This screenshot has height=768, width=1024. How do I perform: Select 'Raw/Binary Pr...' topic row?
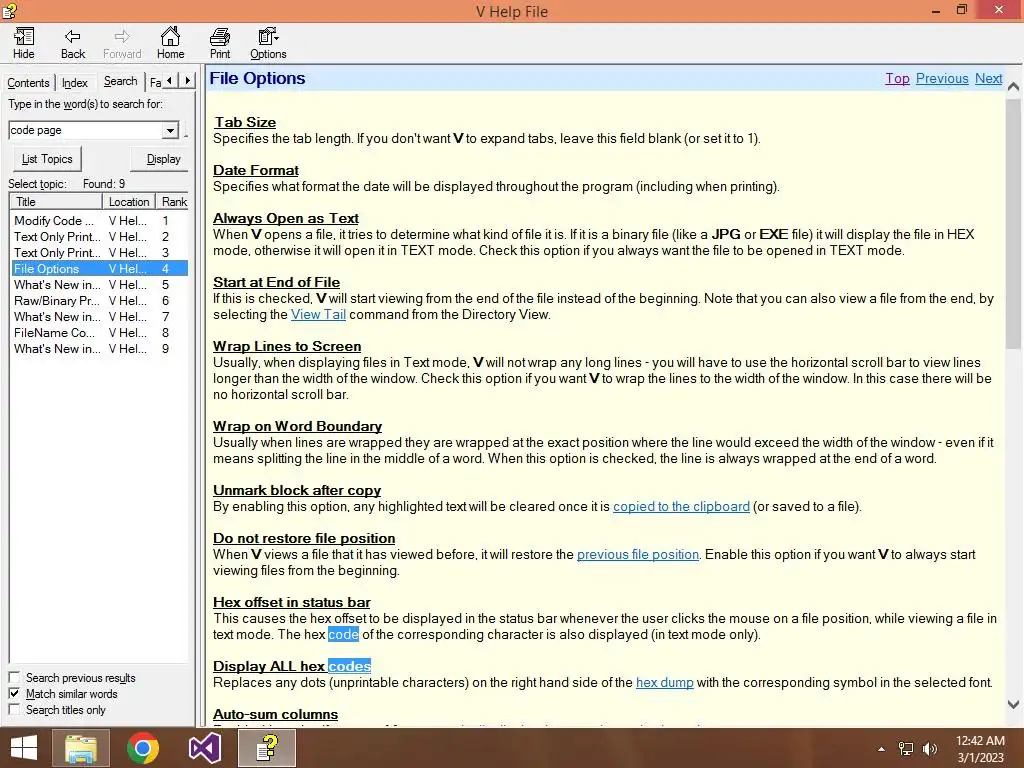click(x=99, y=300)
